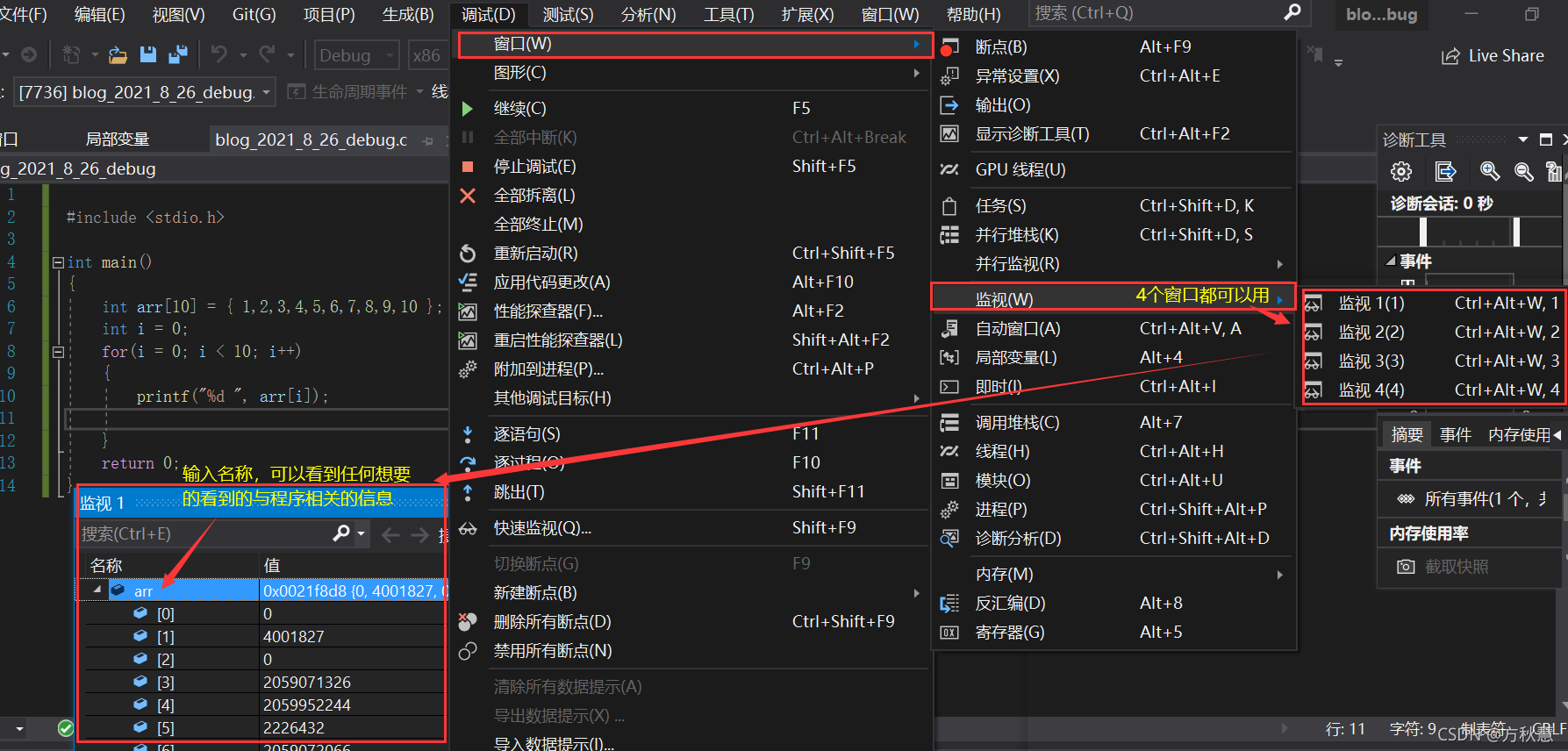Viewport: 1568px width, 751px height.
Task: Click the Call Stack icon
Action: coord(949,423)
